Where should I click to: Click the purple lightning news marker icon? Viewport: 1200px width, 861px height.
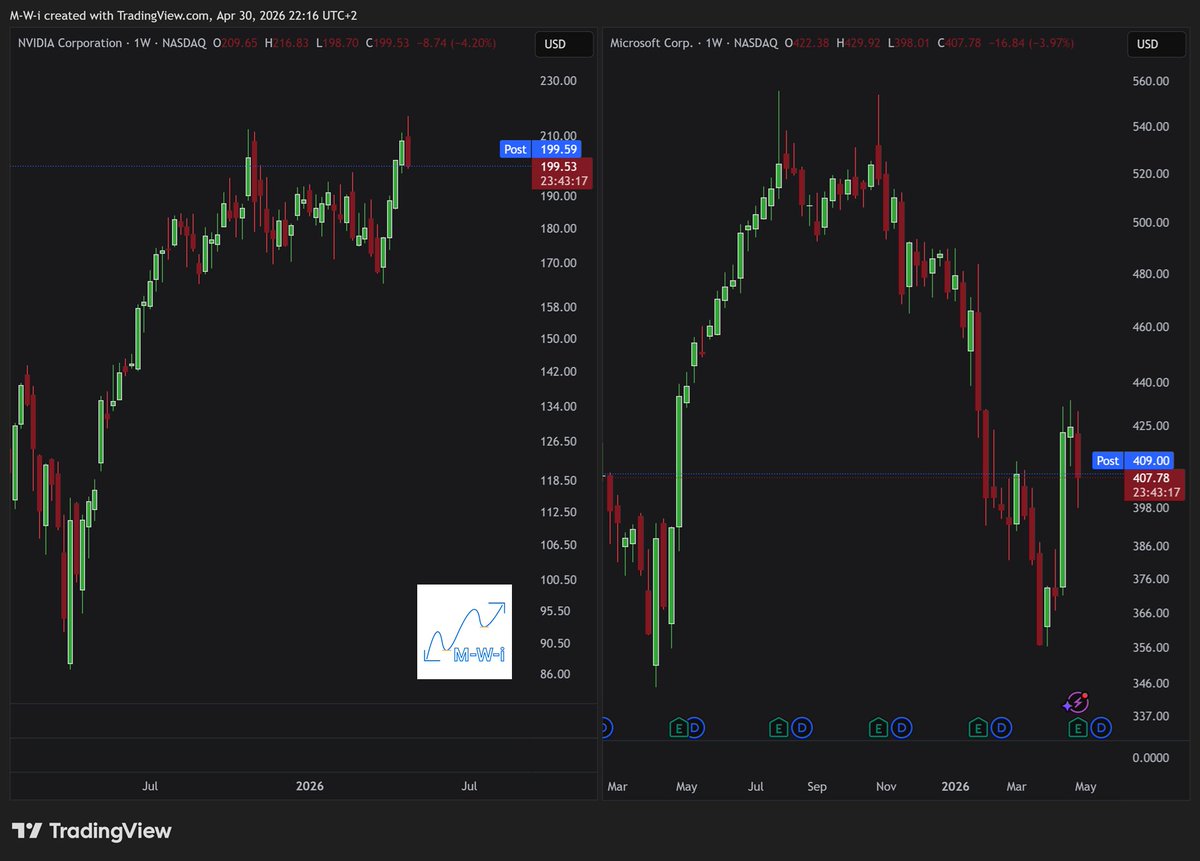(1077, 702)
